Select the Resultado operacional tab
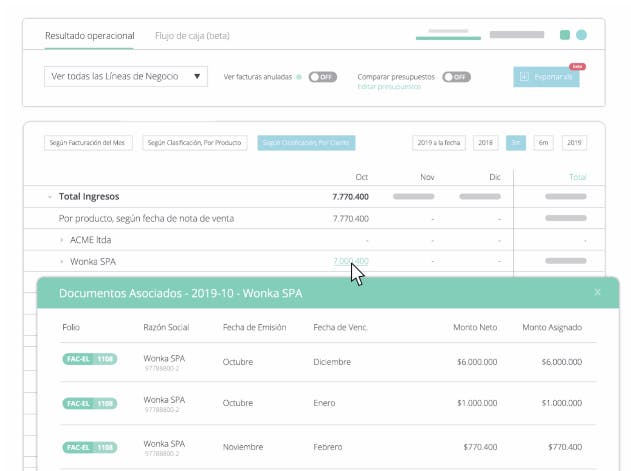Viewport: 631px width, 471px height. pos(90,36)
